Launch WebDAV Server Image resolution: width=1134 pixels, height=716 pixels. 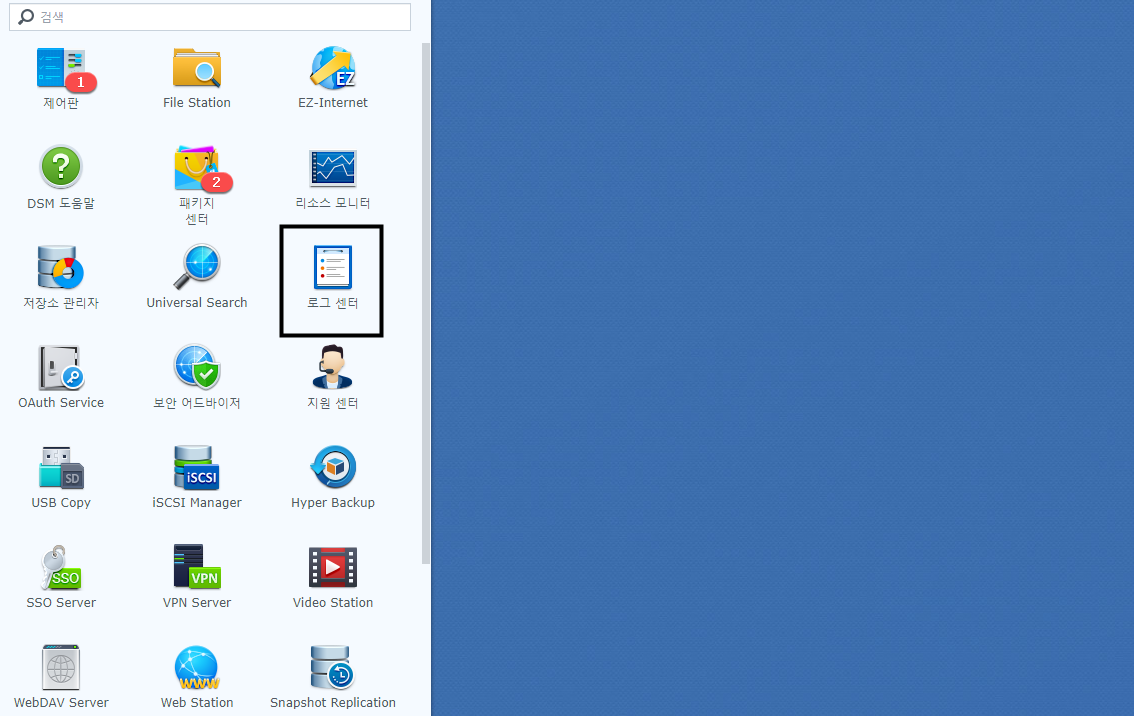pyautogui.click(x=61, y=667)
